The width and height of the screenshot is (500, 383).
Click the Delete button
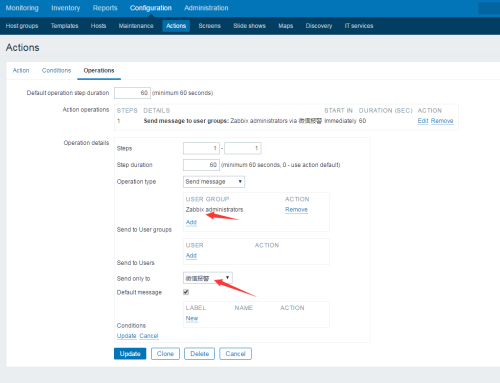point(200,354)
